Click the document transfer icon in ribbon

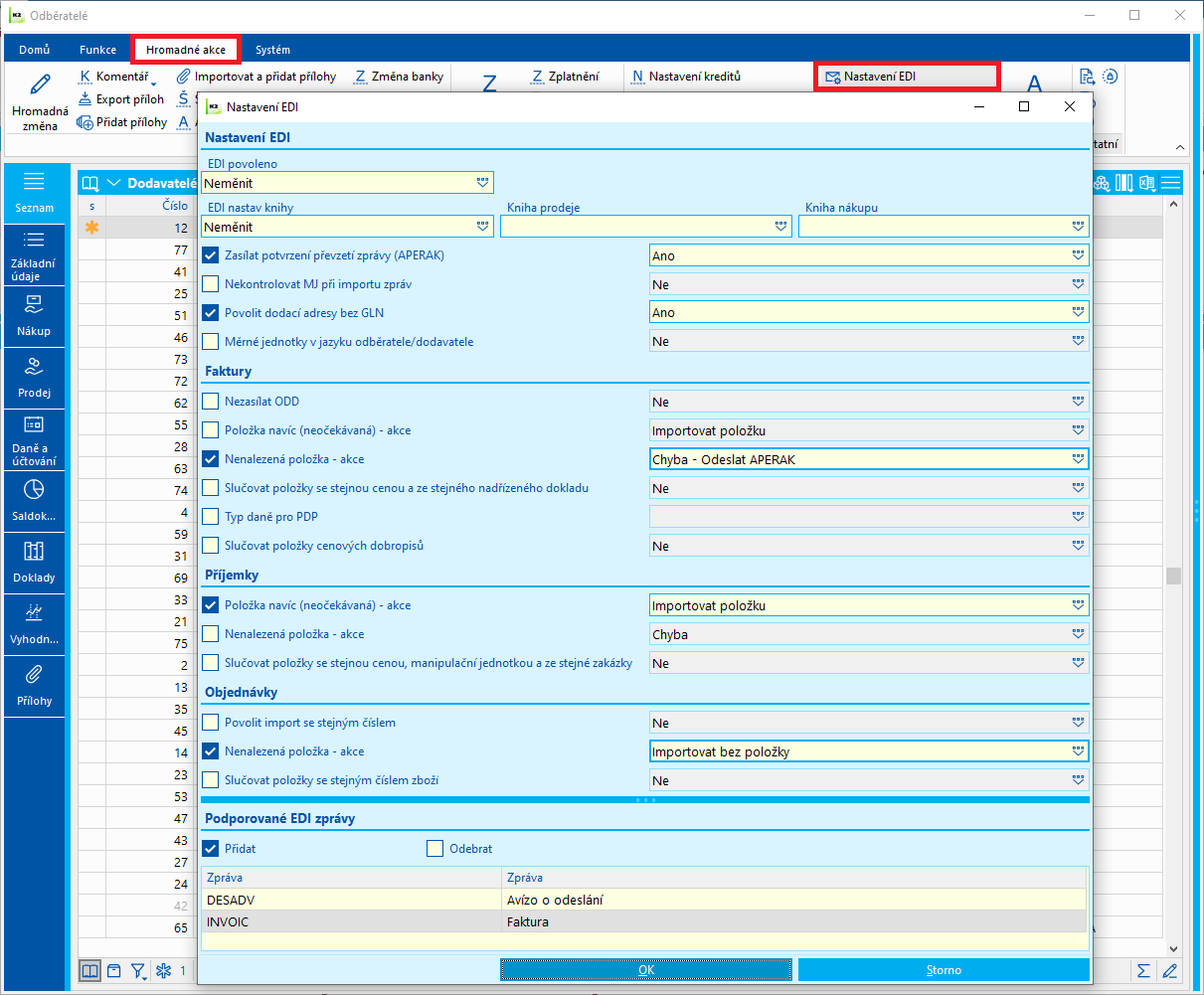pos(1088,77)
